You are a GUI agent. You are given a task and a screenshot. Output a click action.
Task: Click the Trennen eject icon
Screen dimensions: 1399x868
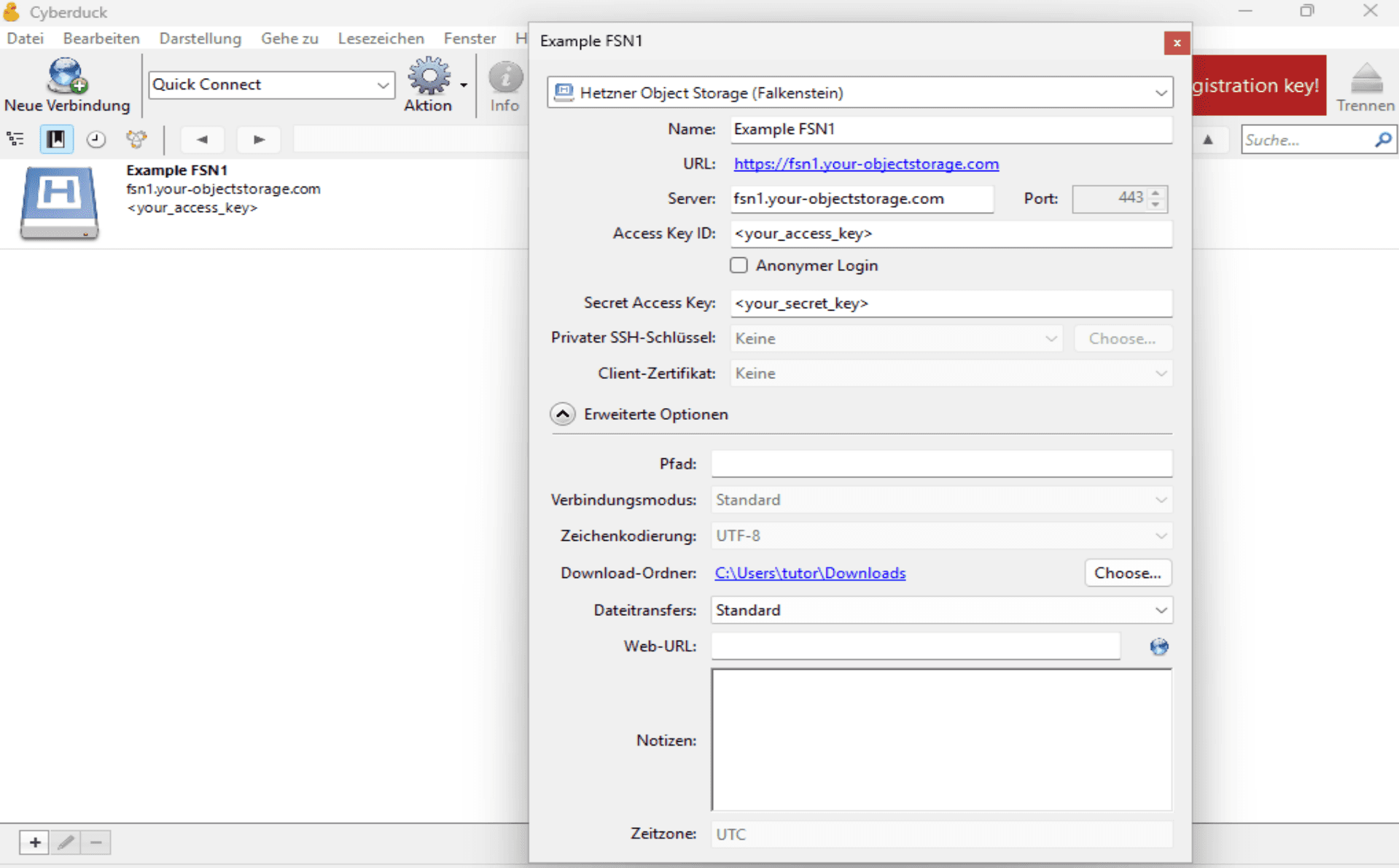1366,79
